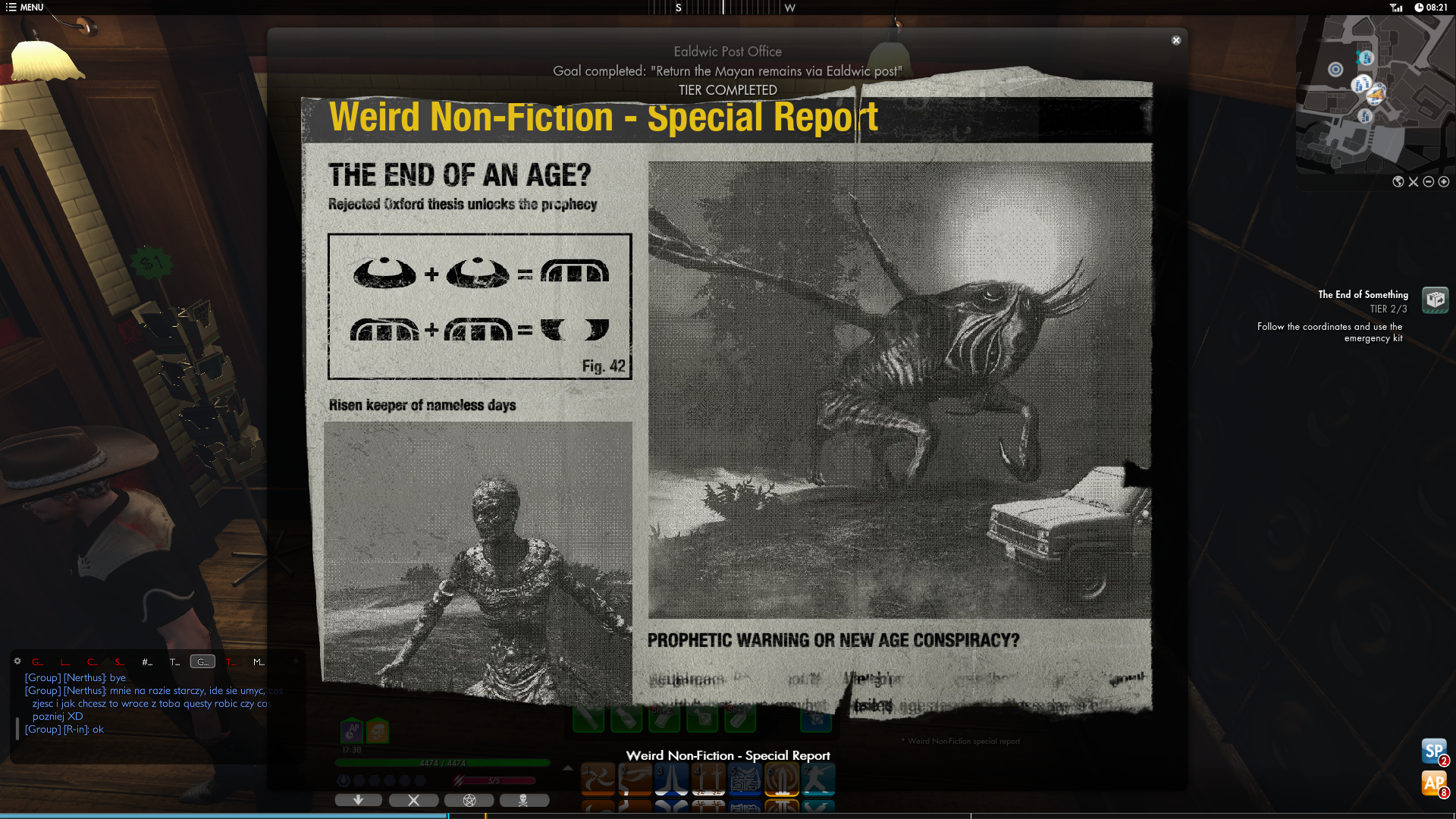
Task: Add a new chat tab
Action: pos(296,661)
